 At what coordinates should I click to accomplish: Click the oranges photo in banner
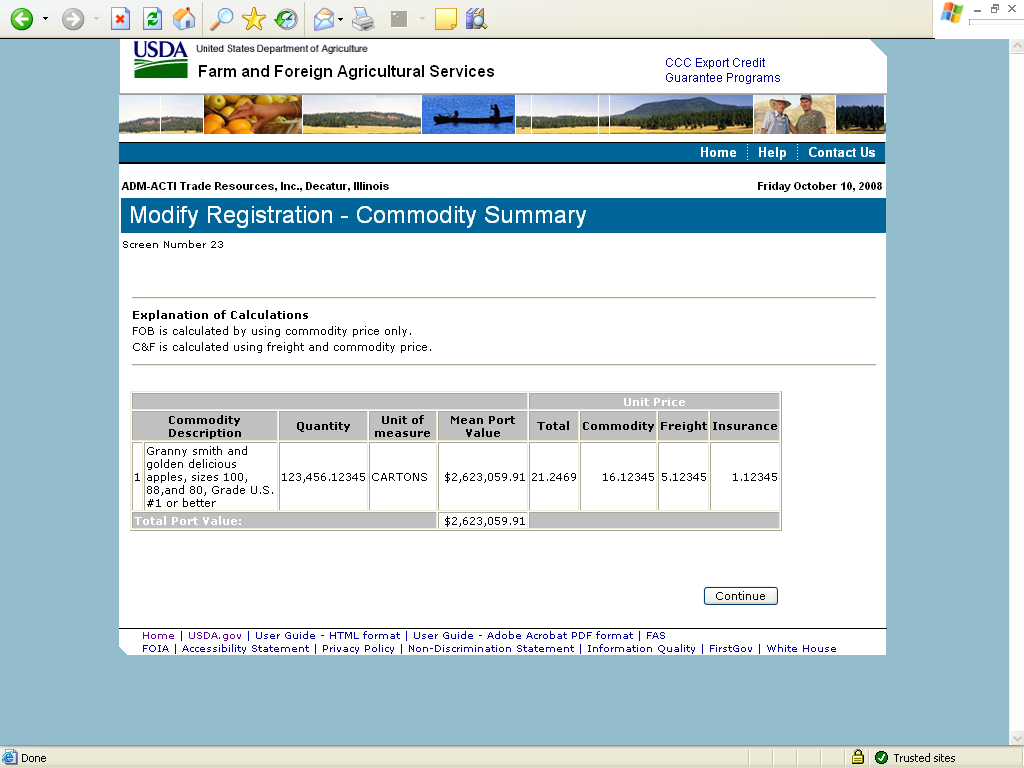coord(253,114)
